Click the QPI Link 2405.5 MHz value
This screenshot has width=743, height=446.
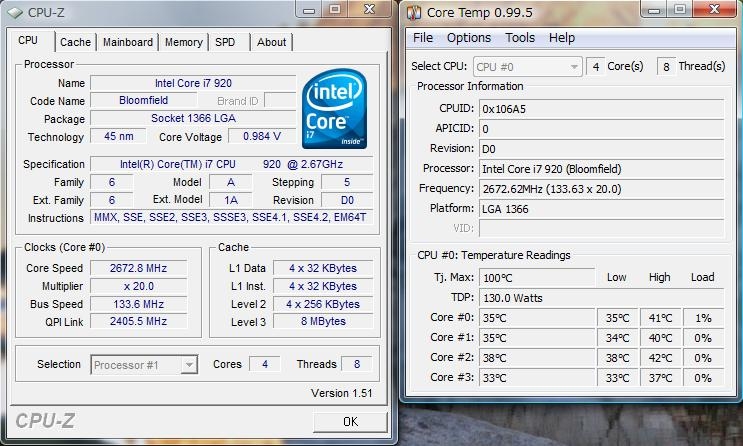(x=138, y=321)
